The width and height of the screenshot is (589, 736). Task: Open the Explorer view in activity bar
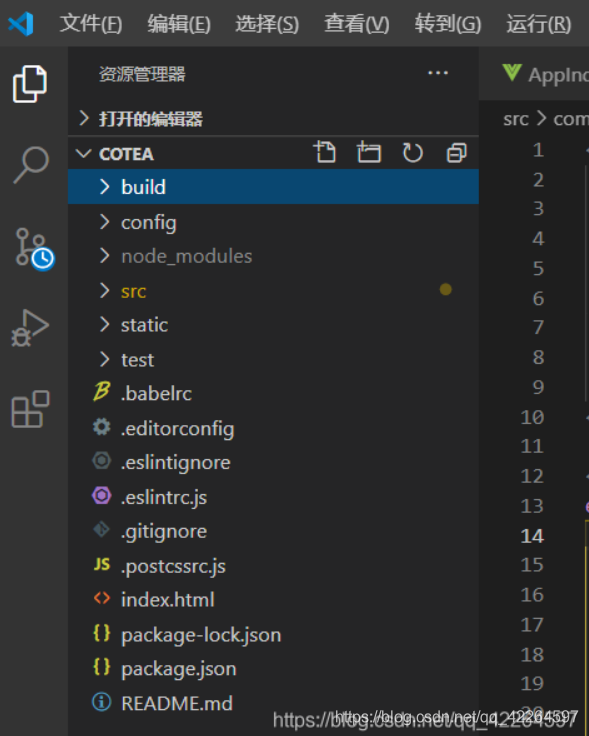click(x=30, y=84)
